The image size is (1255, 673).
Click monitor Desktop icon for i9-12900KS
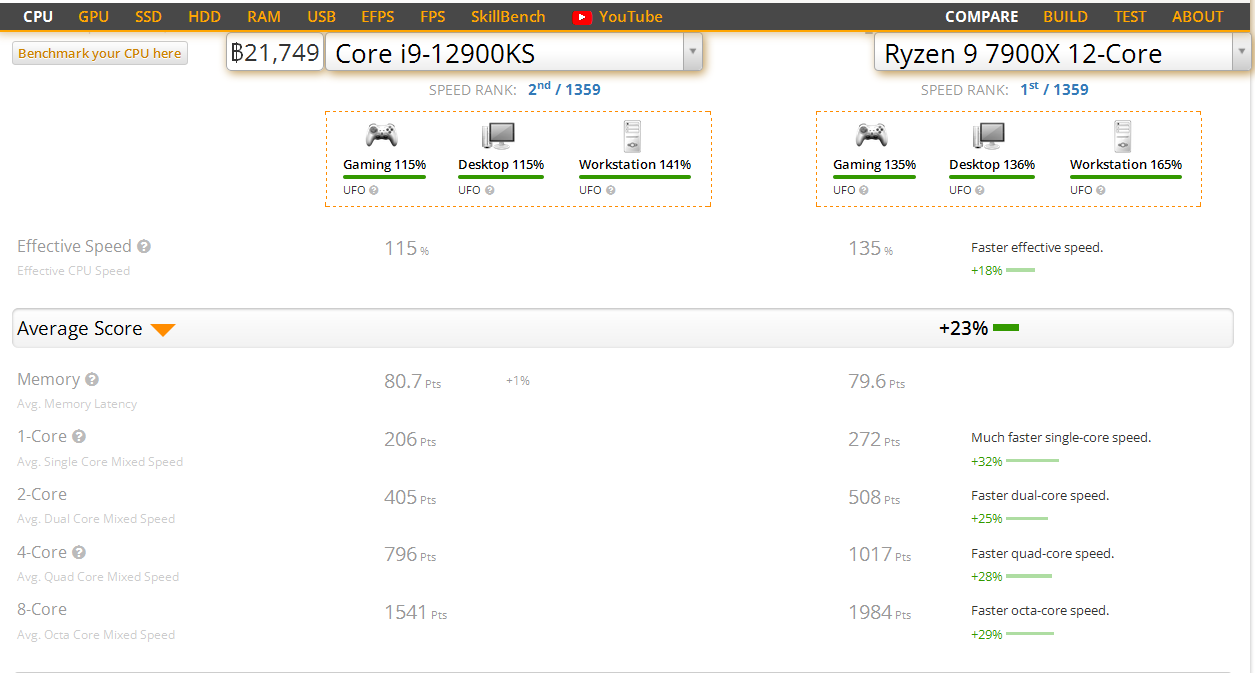[498, 136]
